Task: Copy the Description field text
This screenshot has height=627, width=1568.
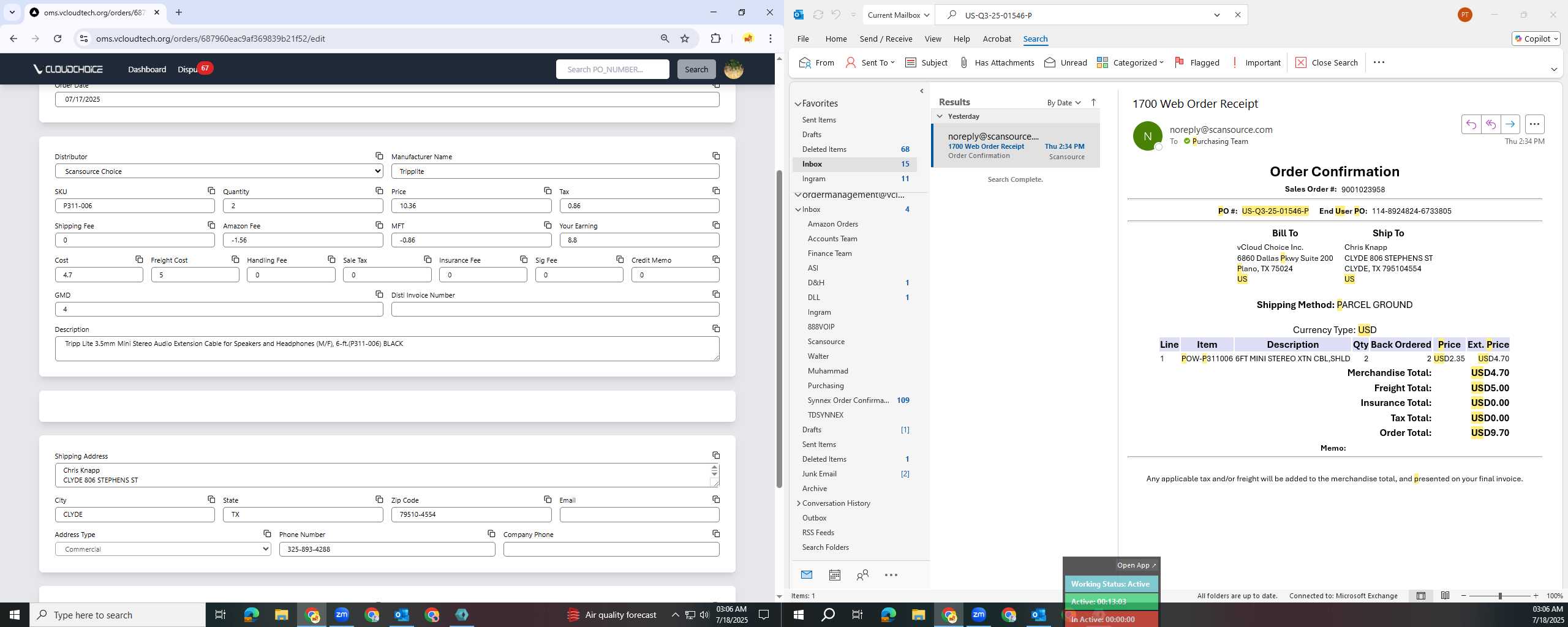Action: pos(716,329)
